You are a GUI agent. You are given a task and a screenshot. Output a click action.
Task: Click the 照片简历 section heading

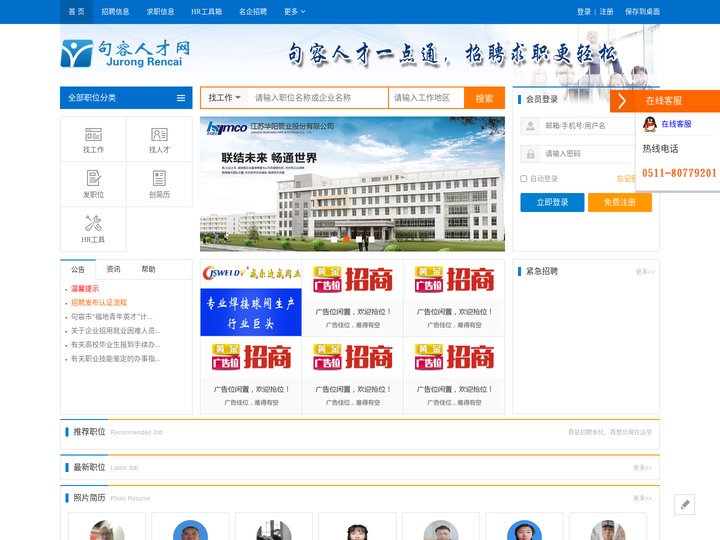point(90,498)
